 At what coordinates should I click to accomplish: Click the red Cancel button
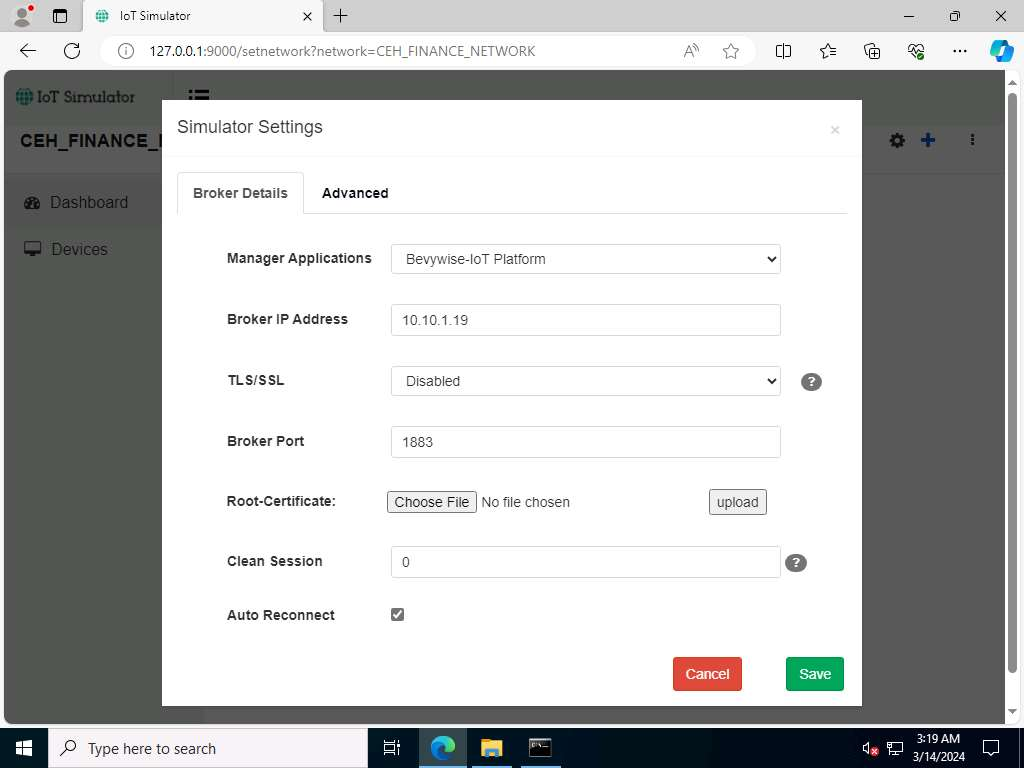(x=707, y=674)
